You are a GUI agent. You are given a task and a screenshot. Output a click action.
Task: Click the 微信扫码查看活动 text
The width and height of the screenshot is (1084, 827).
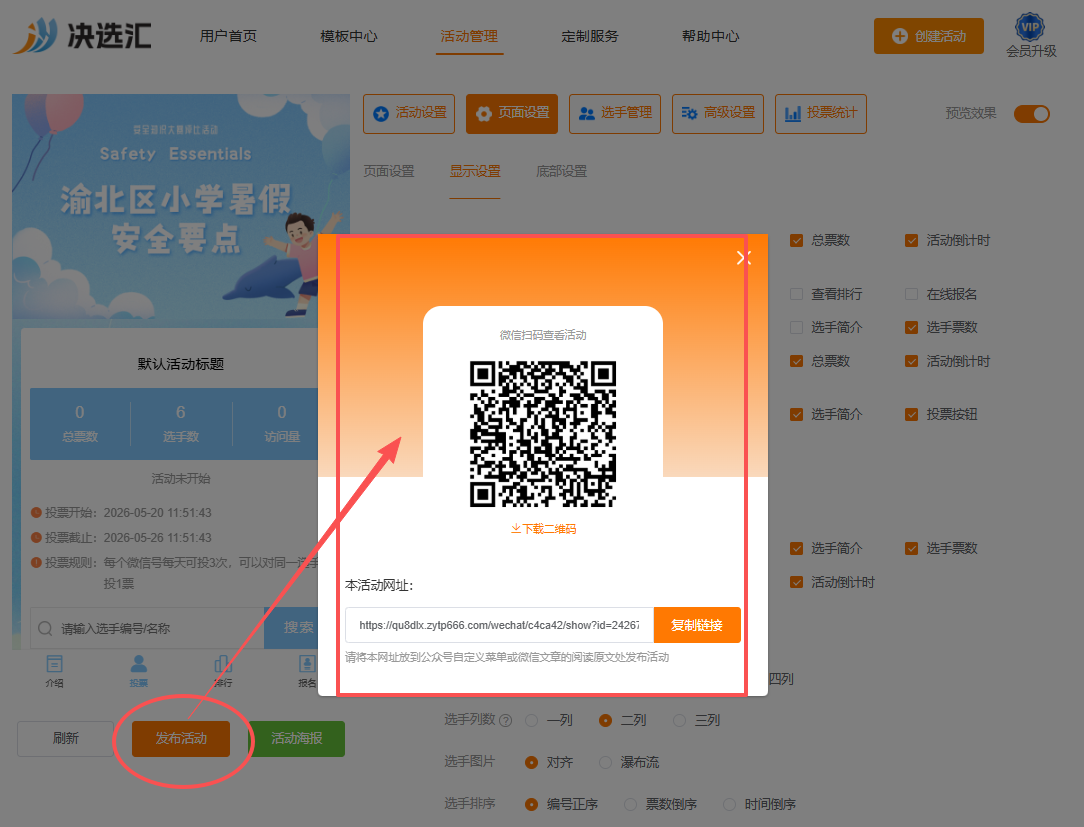click(x=543, y=335)
